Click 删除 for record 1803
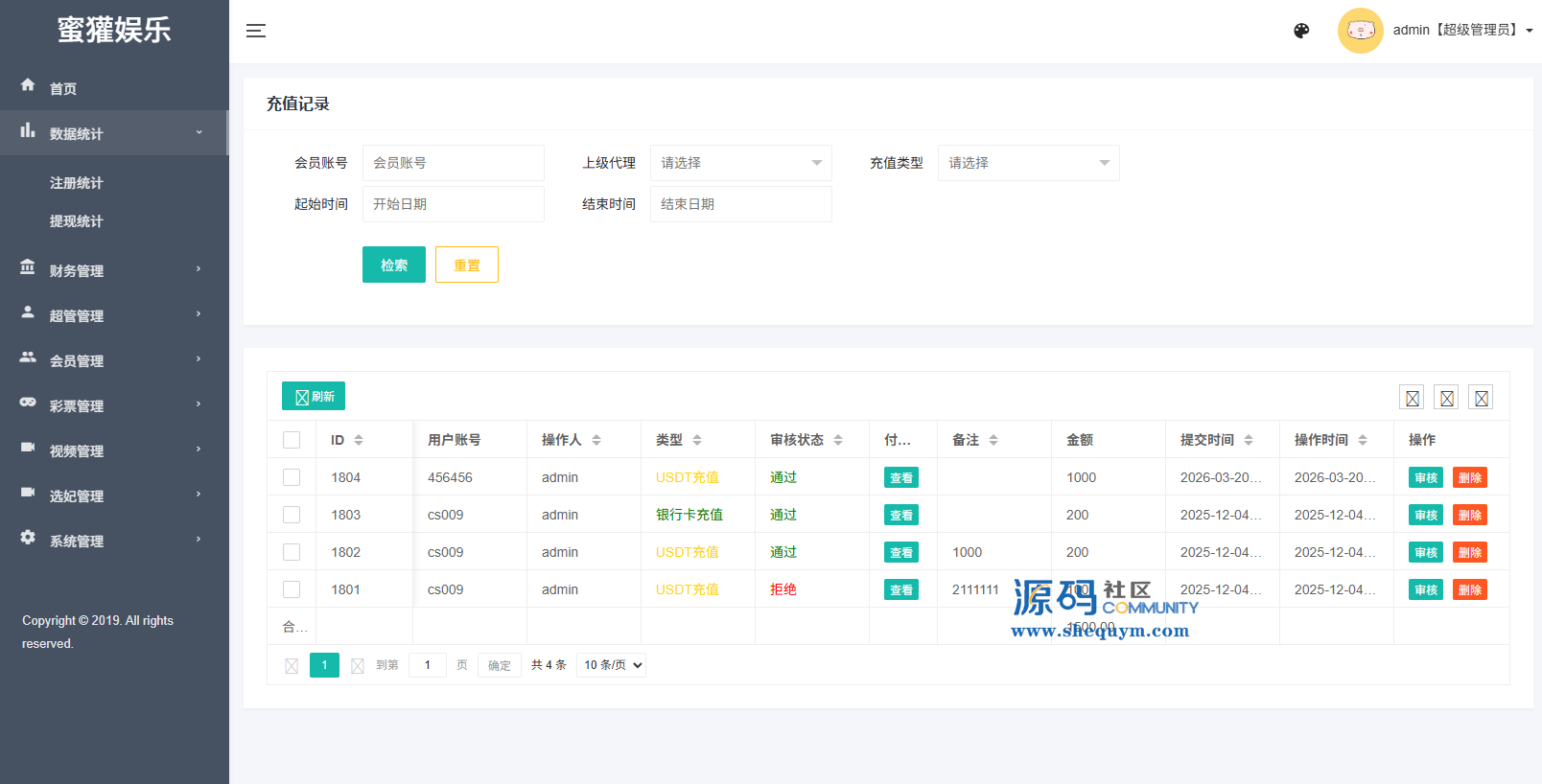The height and width of the screenshot is (784, 1542). click(x=1469, y=515)
